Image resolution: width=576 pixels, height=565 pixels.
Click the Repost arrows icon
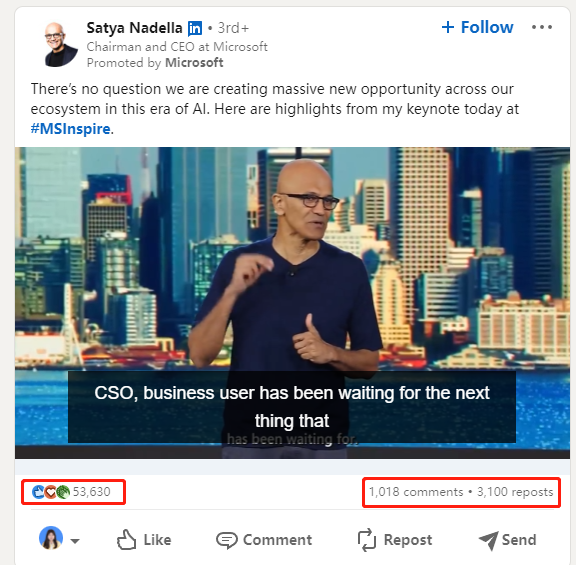click(367, 540)
